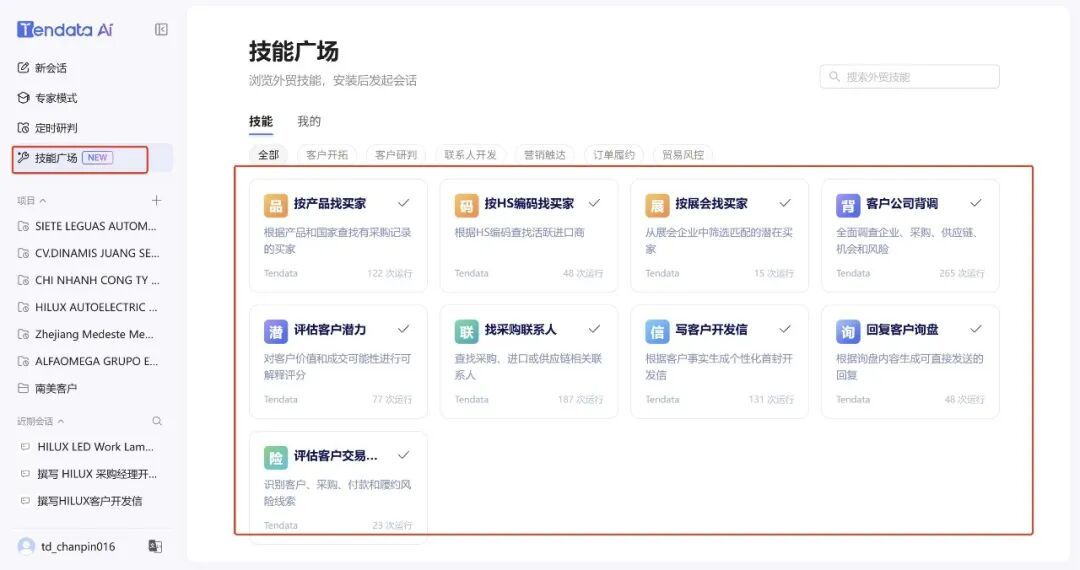Click the 按HS编码找买家 skill icon
The width and height of the screenshot is (1080, 570).
pos(466,205)
